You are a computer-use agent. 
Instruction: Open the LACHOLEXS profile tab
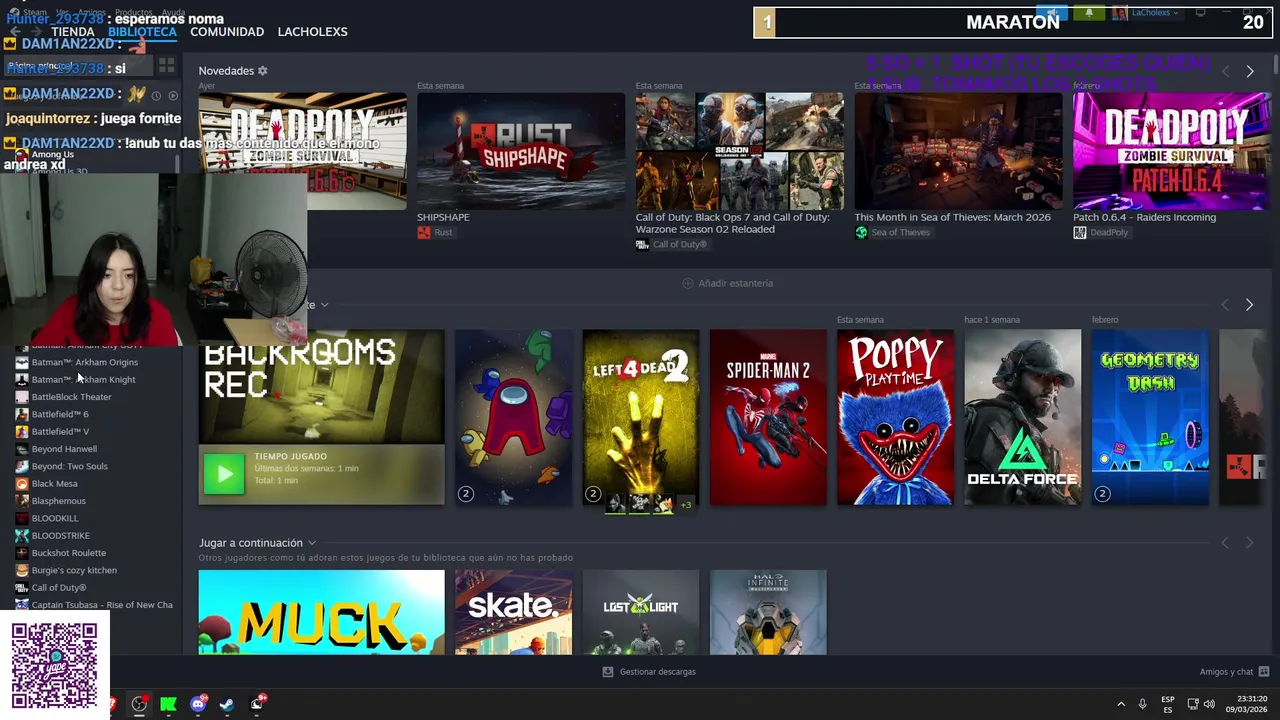(312, 32)
